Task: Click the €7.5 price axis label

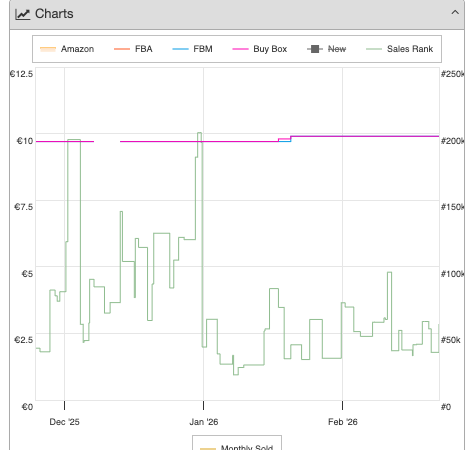Action: tap(23, 207)
